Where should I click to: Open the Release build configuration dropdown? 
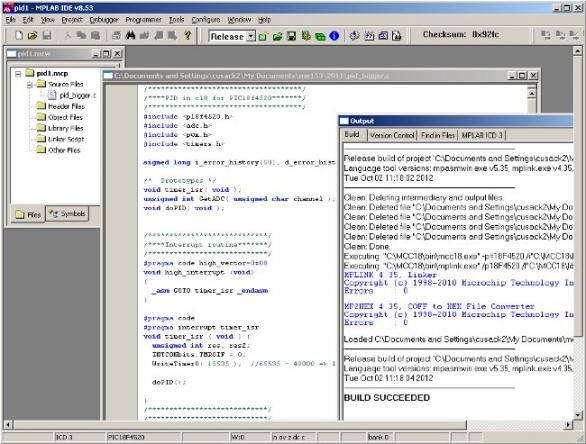point(252,36)
